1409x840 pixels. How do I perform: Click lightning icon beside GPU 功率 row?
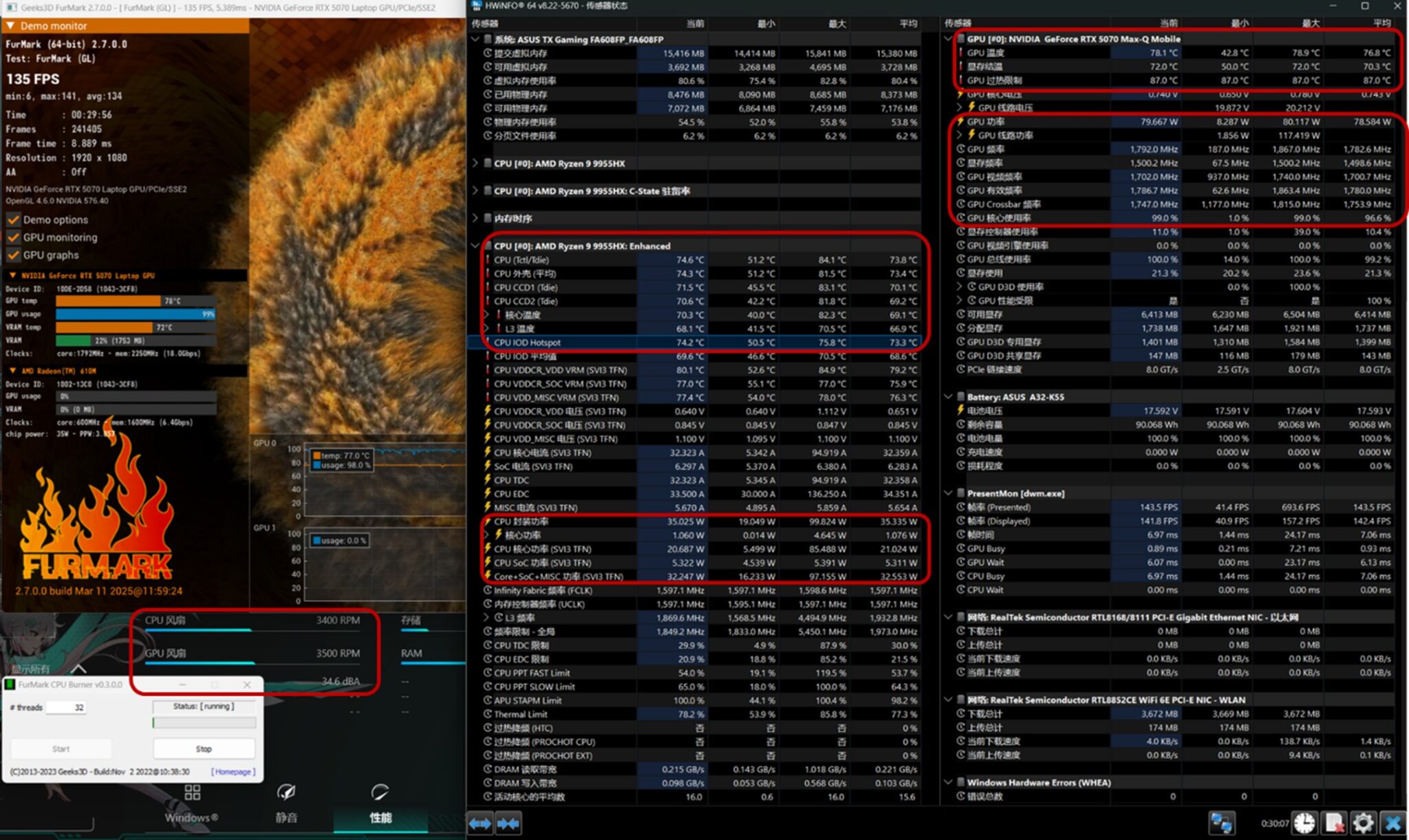[x=960, y=122]
